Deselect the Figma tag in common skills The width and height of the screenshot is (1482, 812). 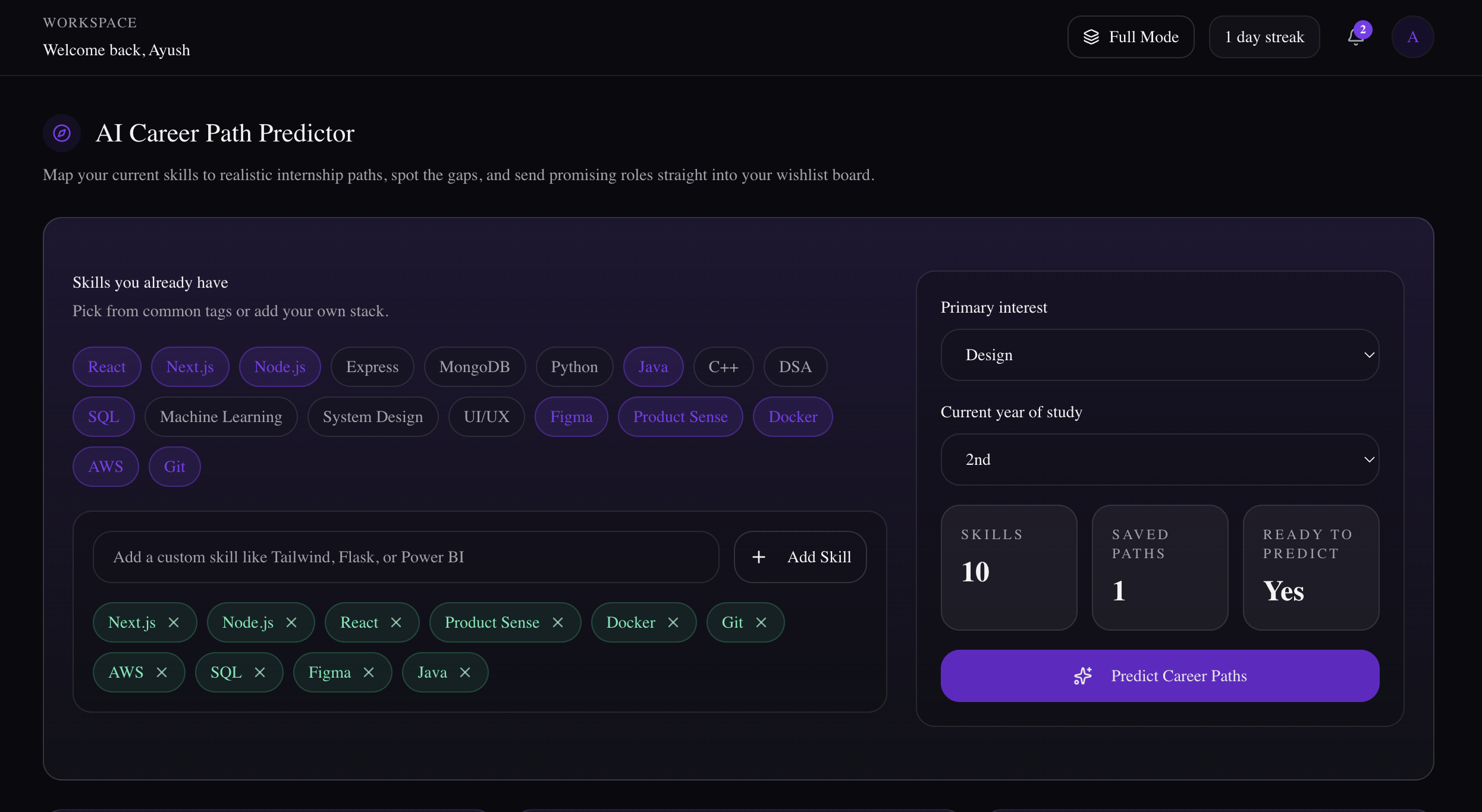click(x=572, y=417)
